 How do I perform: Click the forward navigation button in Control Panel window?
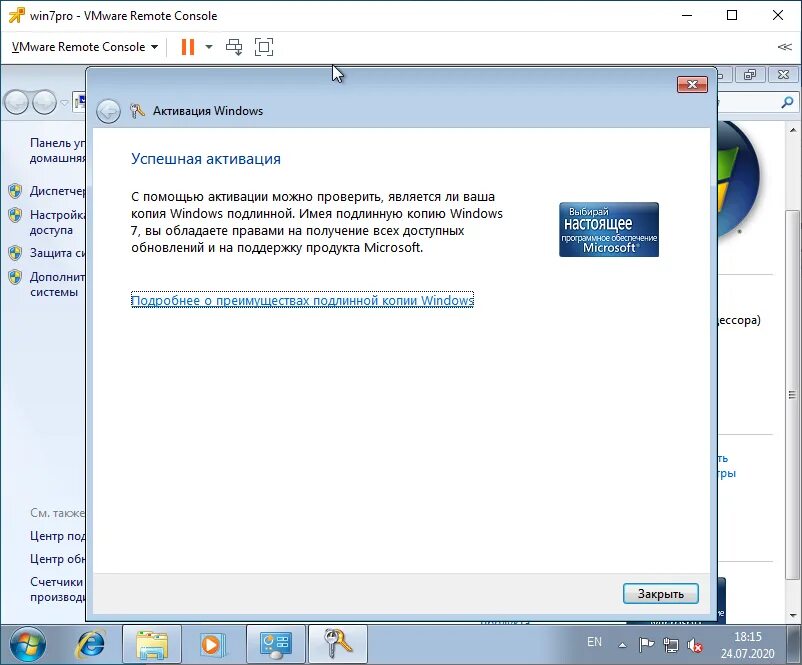click(x=45, y=102)
